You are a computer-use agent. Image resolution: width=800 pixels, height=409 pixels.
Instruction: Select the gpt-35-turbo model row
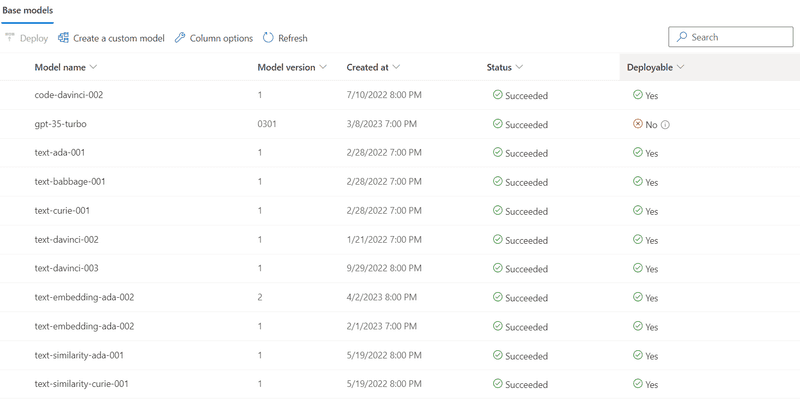(x=400, y=124)
